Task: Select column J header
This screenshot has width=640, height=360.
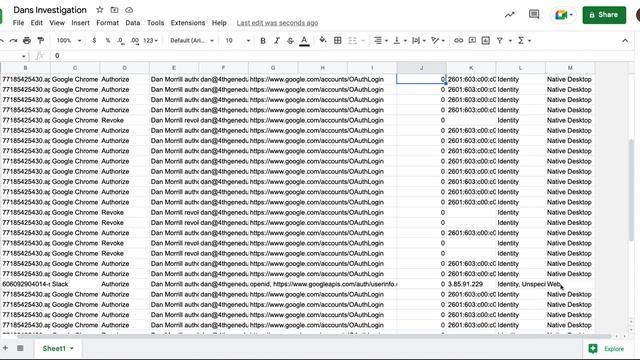Action: pos(421,68)
